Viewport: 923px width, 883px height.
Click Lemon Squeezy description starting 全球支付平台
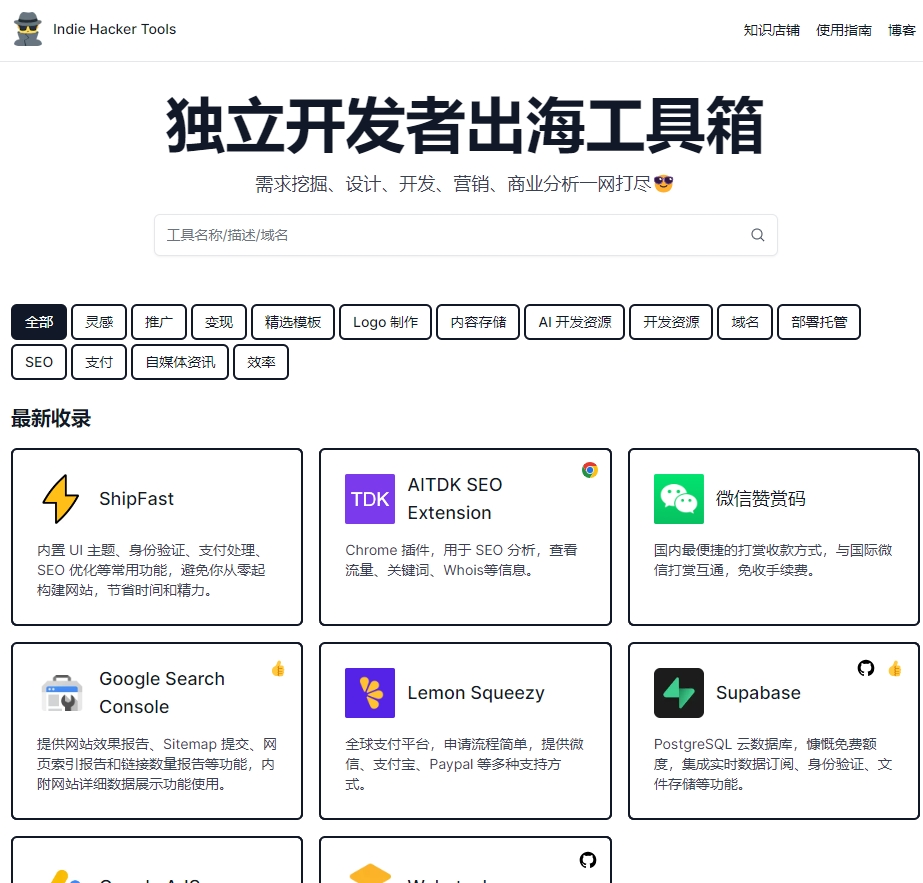pyautogui.click(x=464, y=764)
